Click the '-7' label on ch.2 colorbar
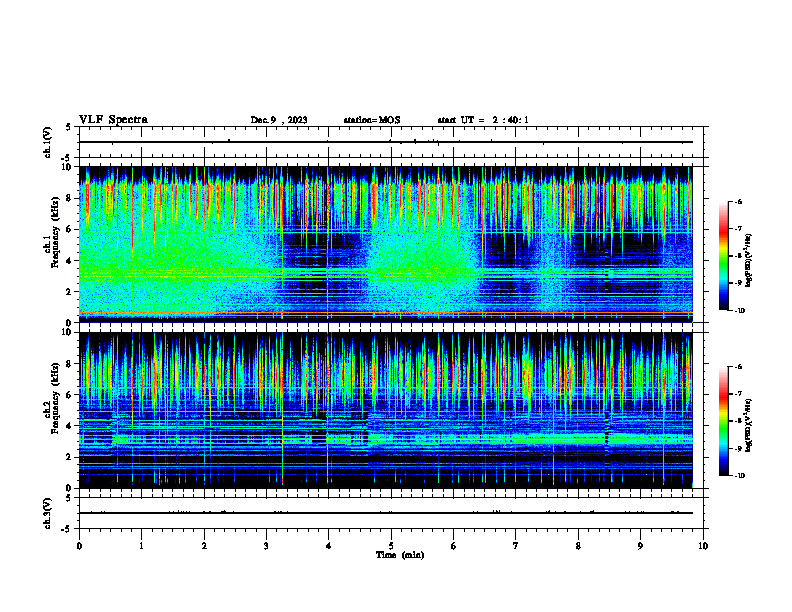The width and height of the screenshot is (792, 612). pyautogui.click(x=738, y=394)
